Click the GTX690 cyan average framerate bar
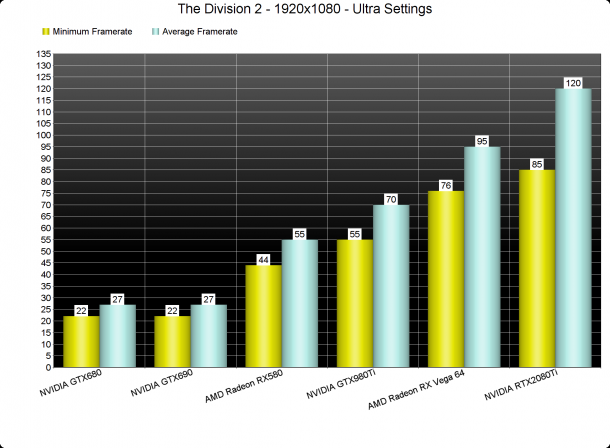Viewport: 610px width, 448px height. (209, 336)
